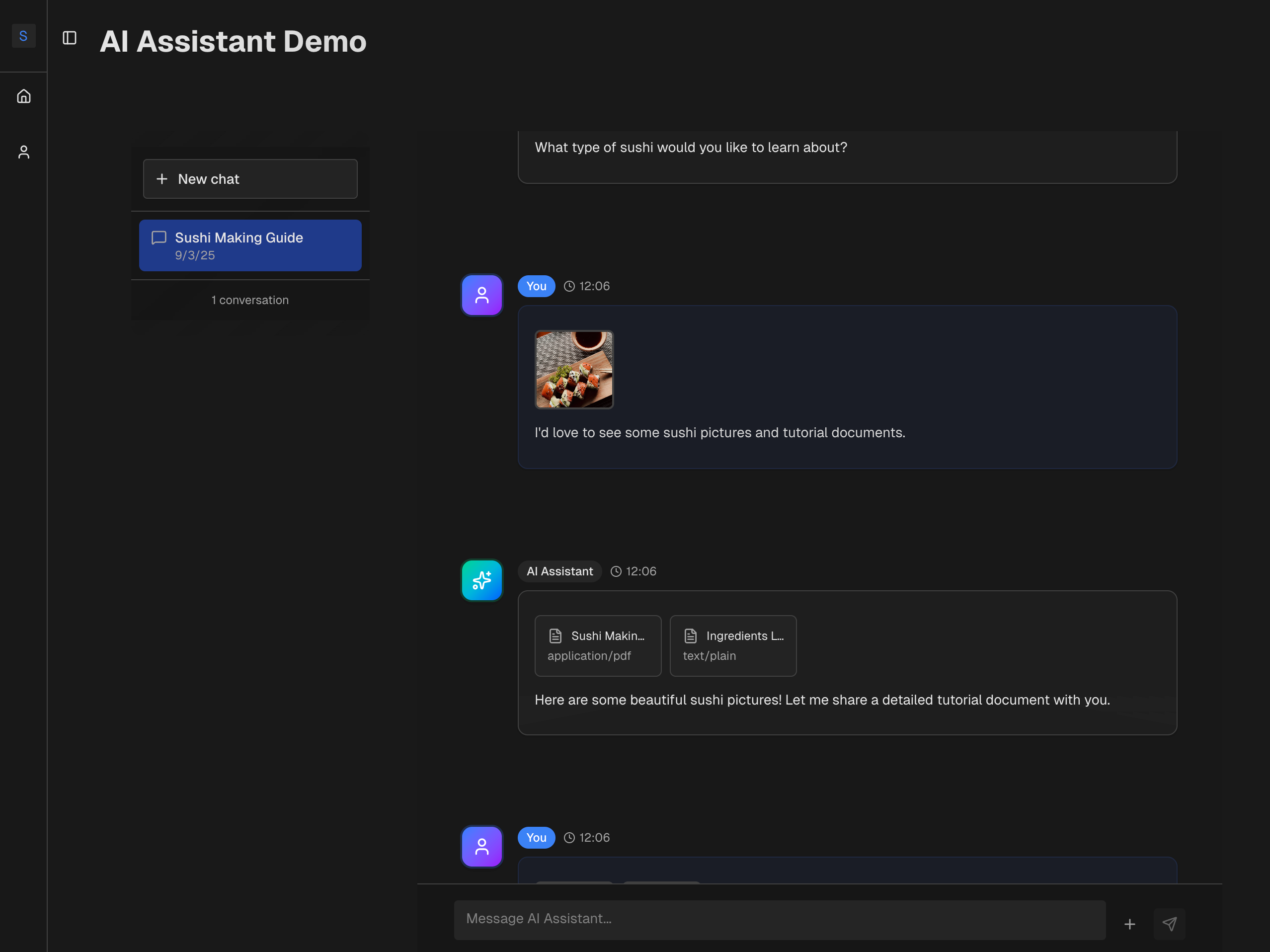
Task: Open the sushi platter image thumbnail
Action: (x=573, y=369)
